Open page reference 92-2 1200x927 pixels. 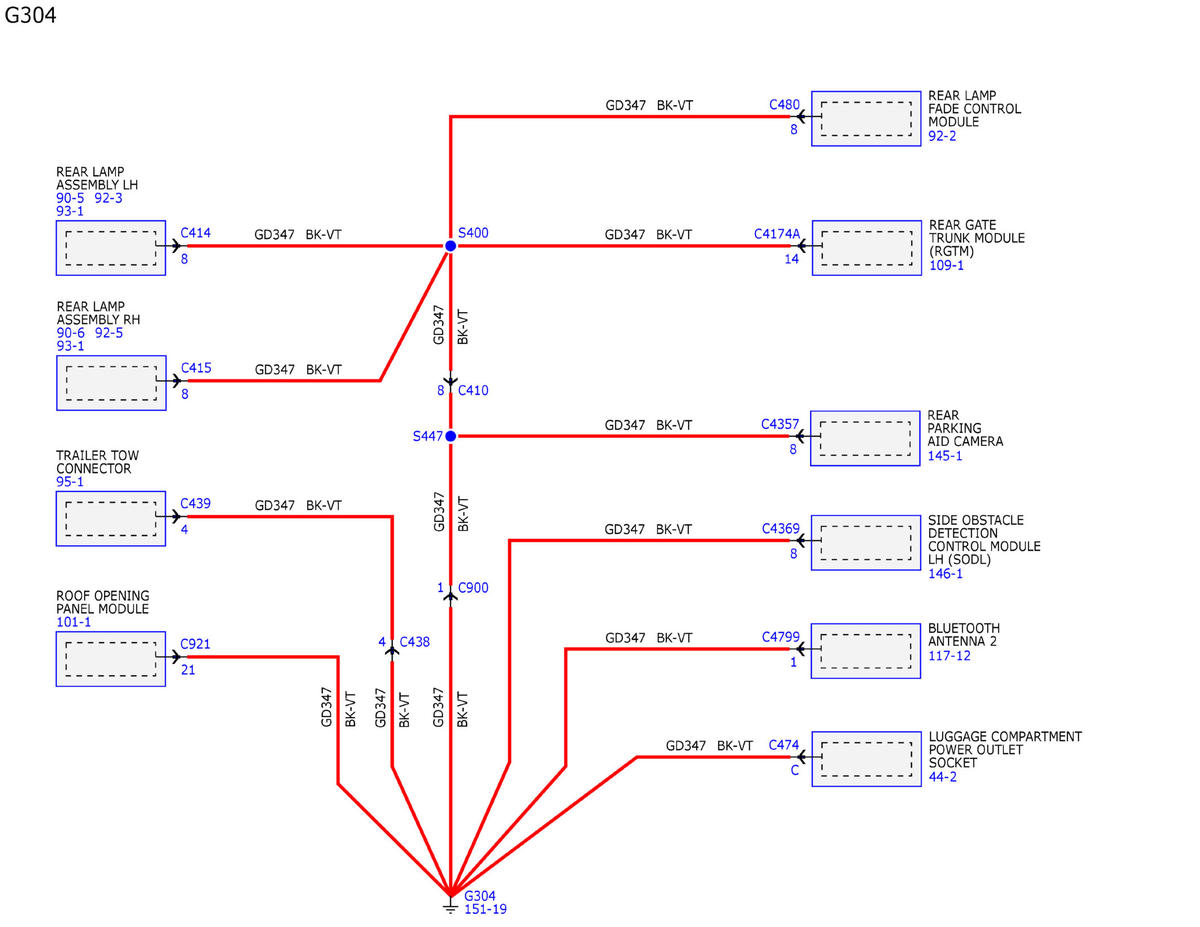point(942,136)
